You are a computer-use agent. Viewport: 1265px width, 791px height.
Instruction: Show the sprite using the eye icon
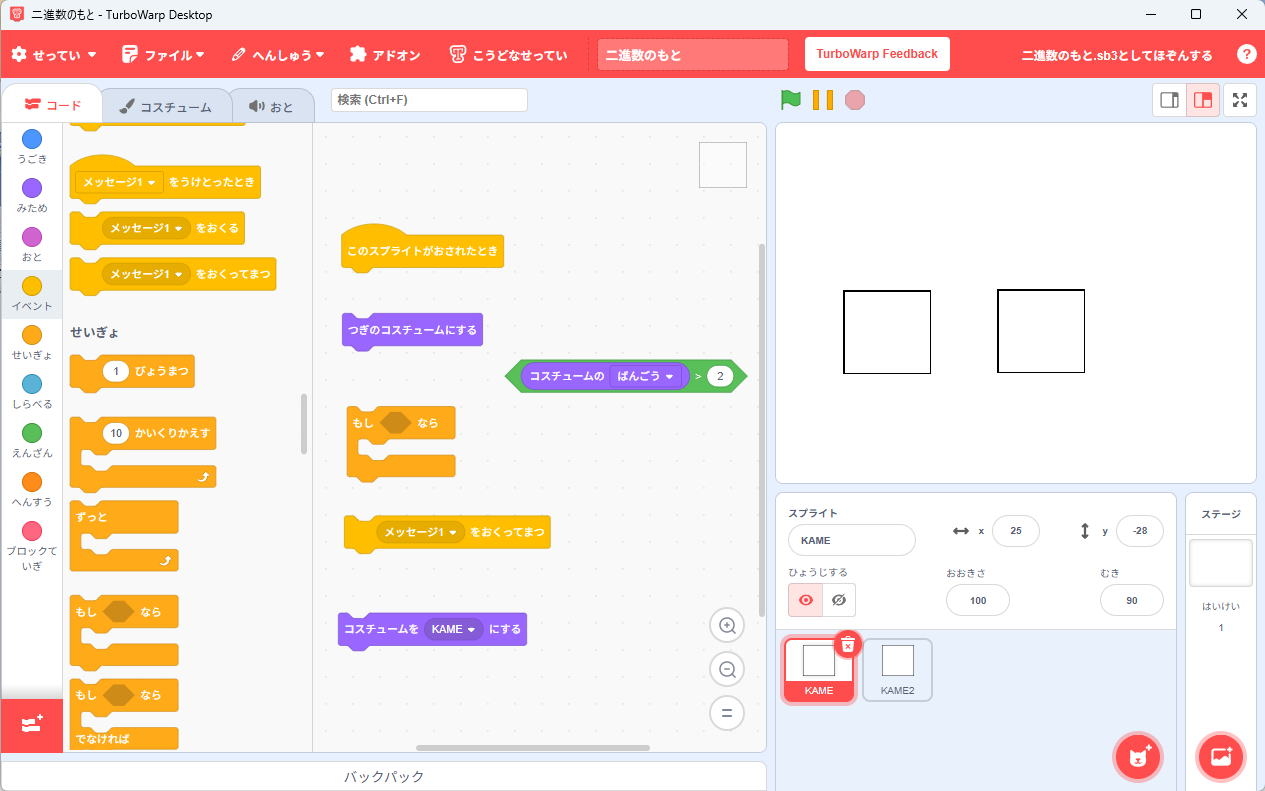[x=805, y=600]
